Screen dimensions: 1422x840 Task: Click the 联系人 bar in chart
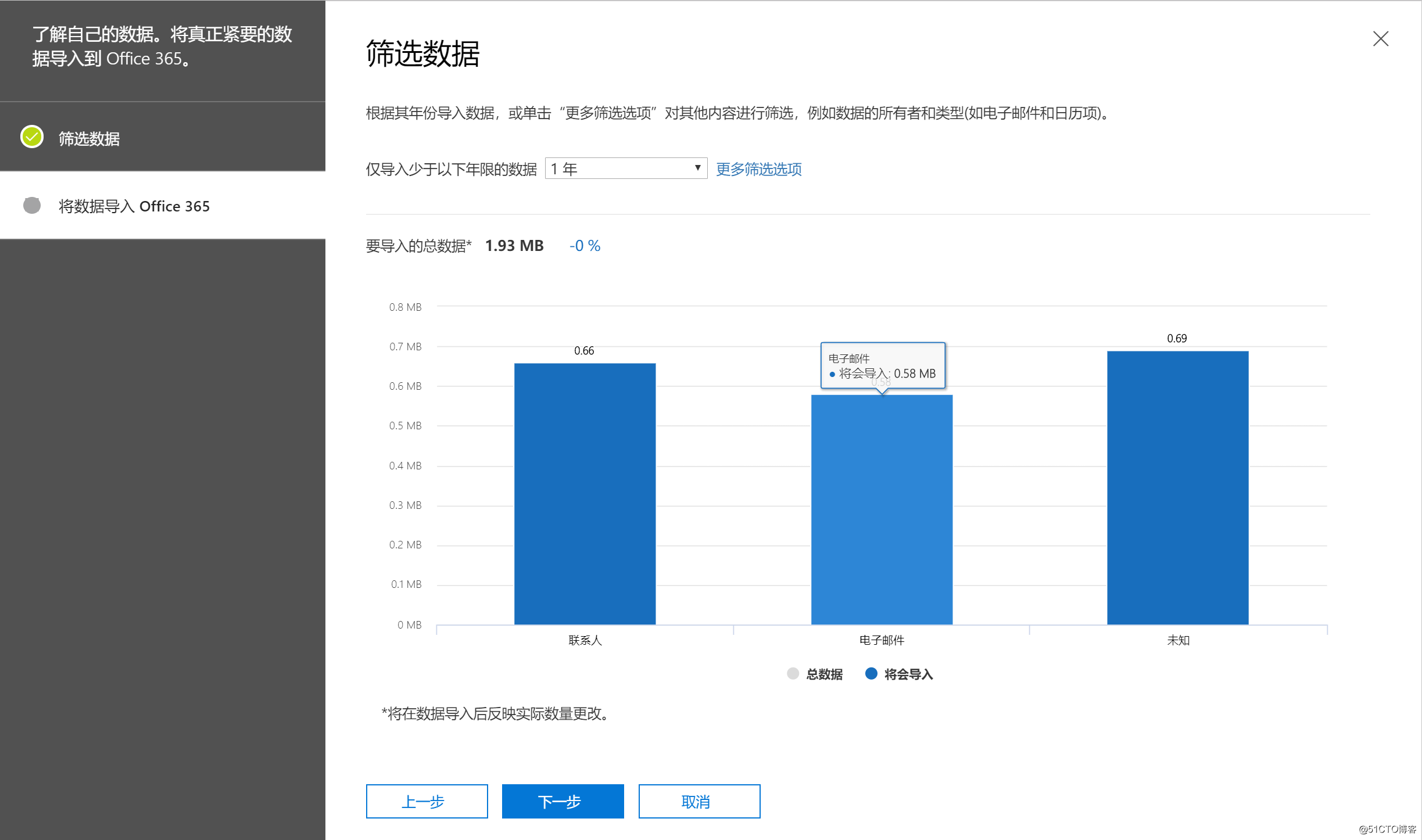coord(585,494)
